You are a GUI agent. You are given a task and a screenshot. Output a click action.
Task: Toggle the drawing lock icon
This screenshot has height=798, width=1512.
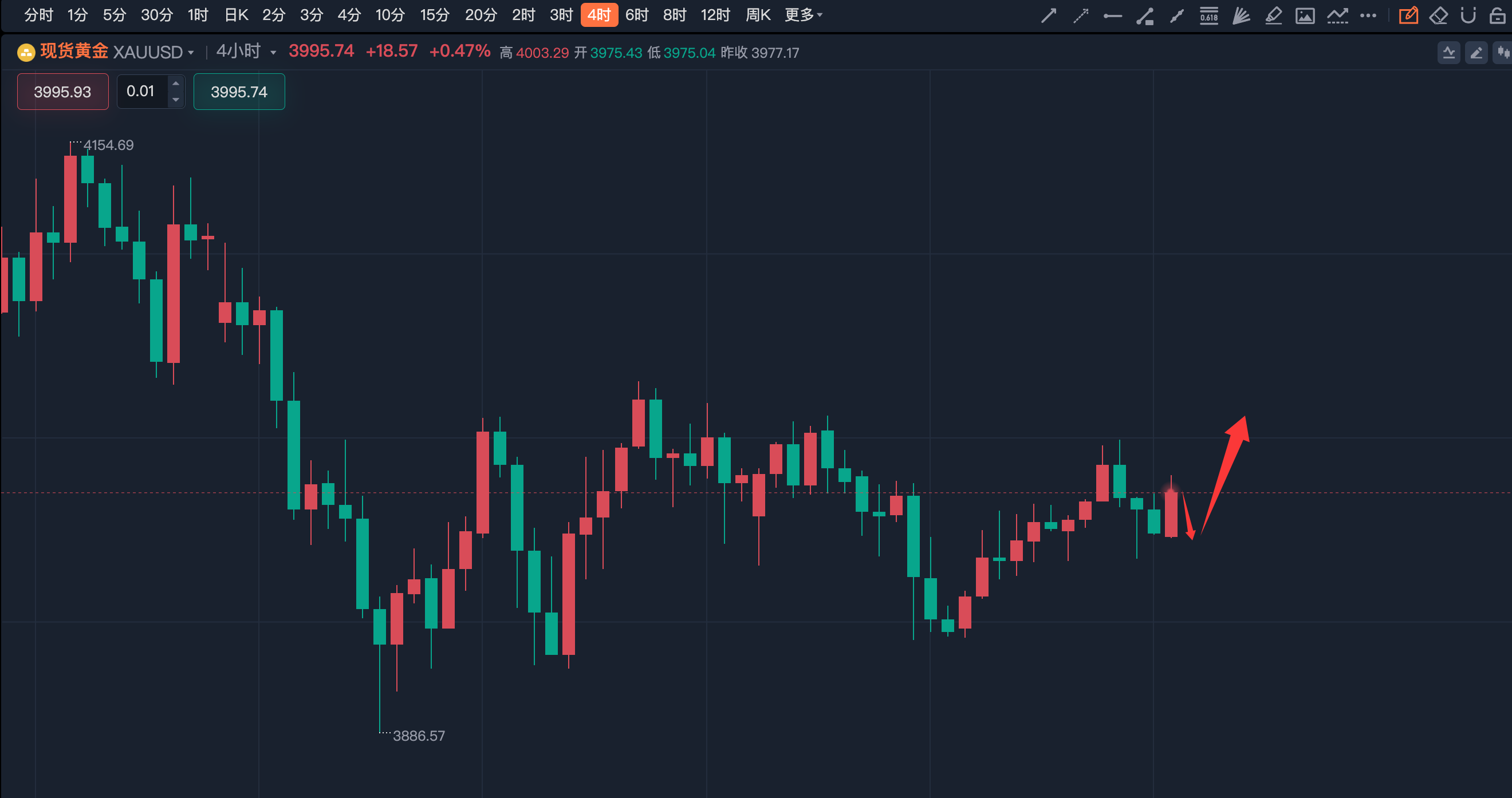1497,15
